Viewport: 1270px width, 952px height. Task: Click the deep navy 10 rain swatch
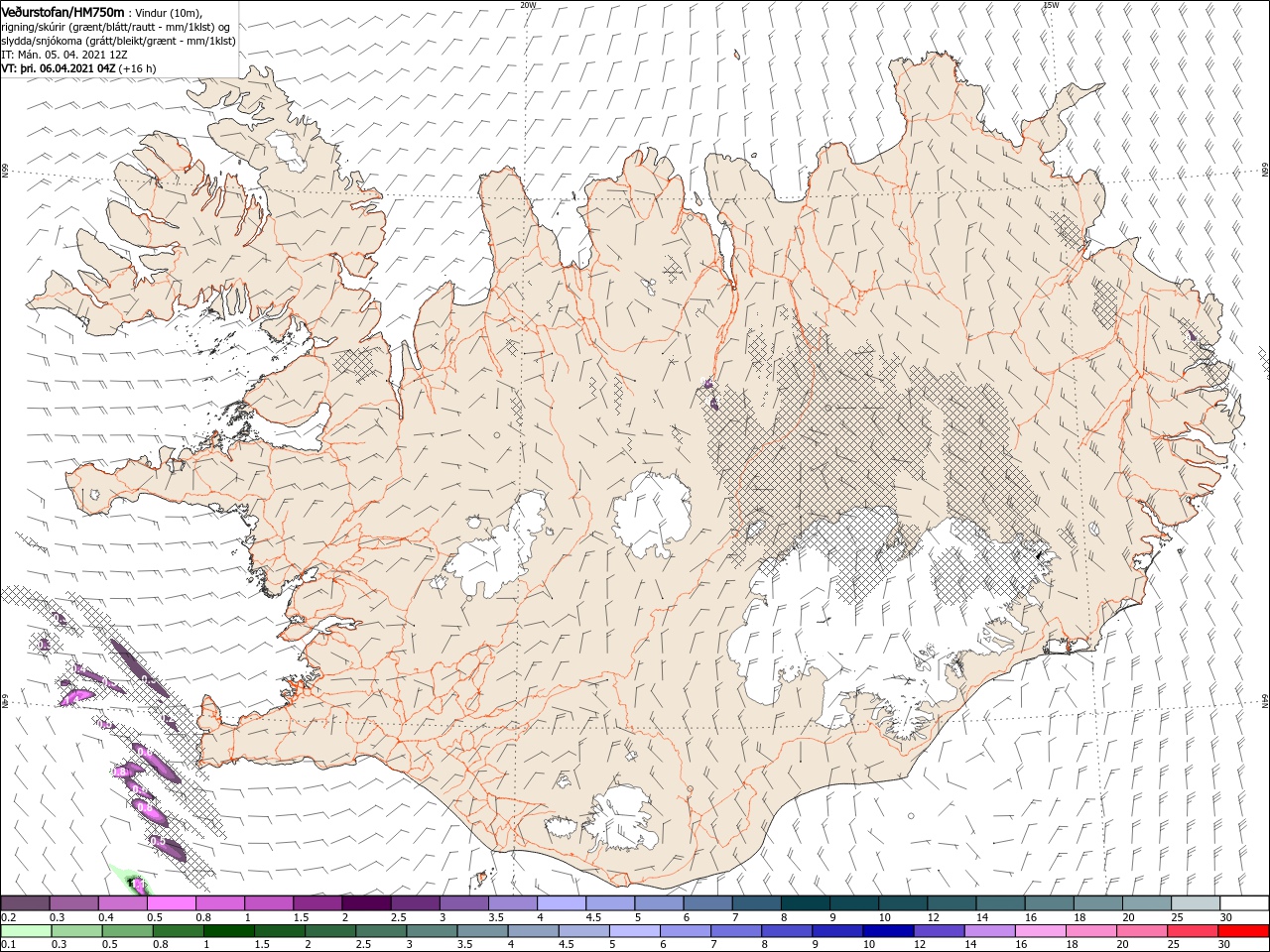[x=888, y=931]
